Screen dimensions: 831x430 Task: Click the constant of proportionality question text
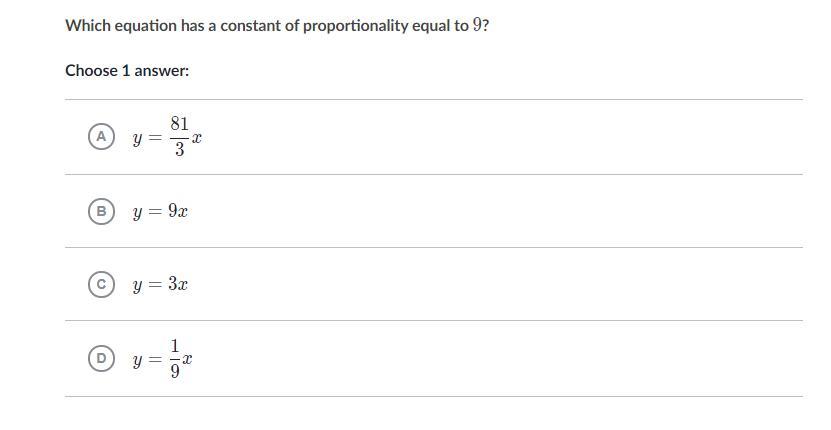click(277, 25)
